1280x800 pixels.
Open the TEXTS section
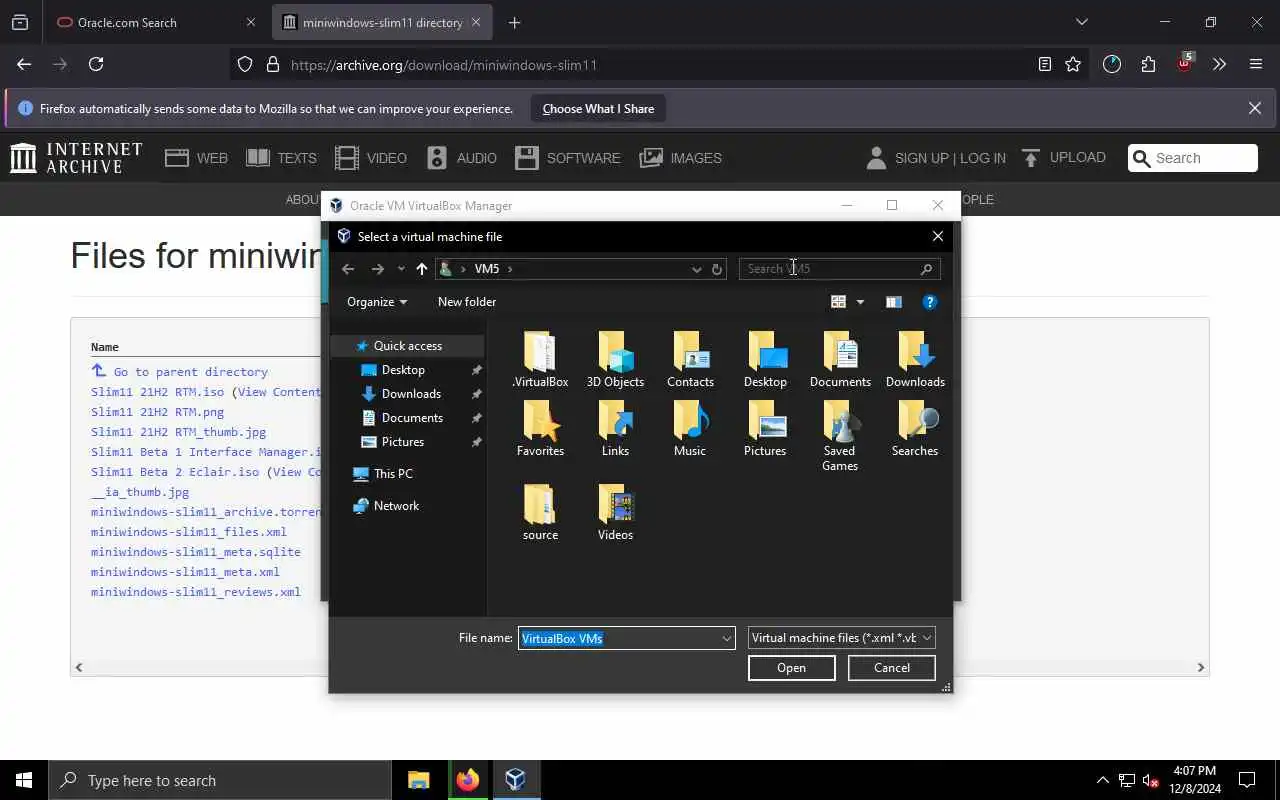point(281,158)
